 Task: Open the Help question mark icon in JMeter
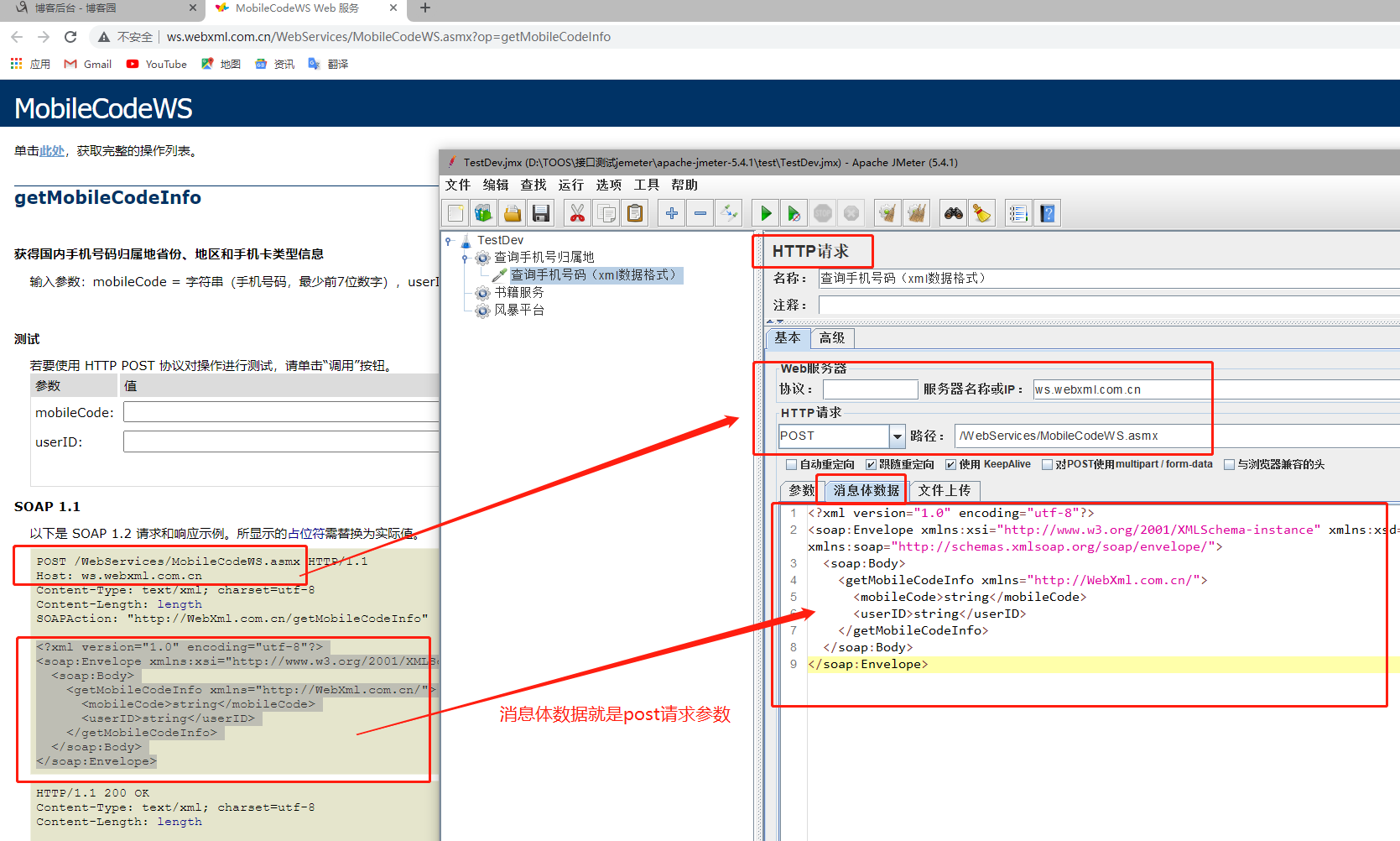tap(1048, 213)
